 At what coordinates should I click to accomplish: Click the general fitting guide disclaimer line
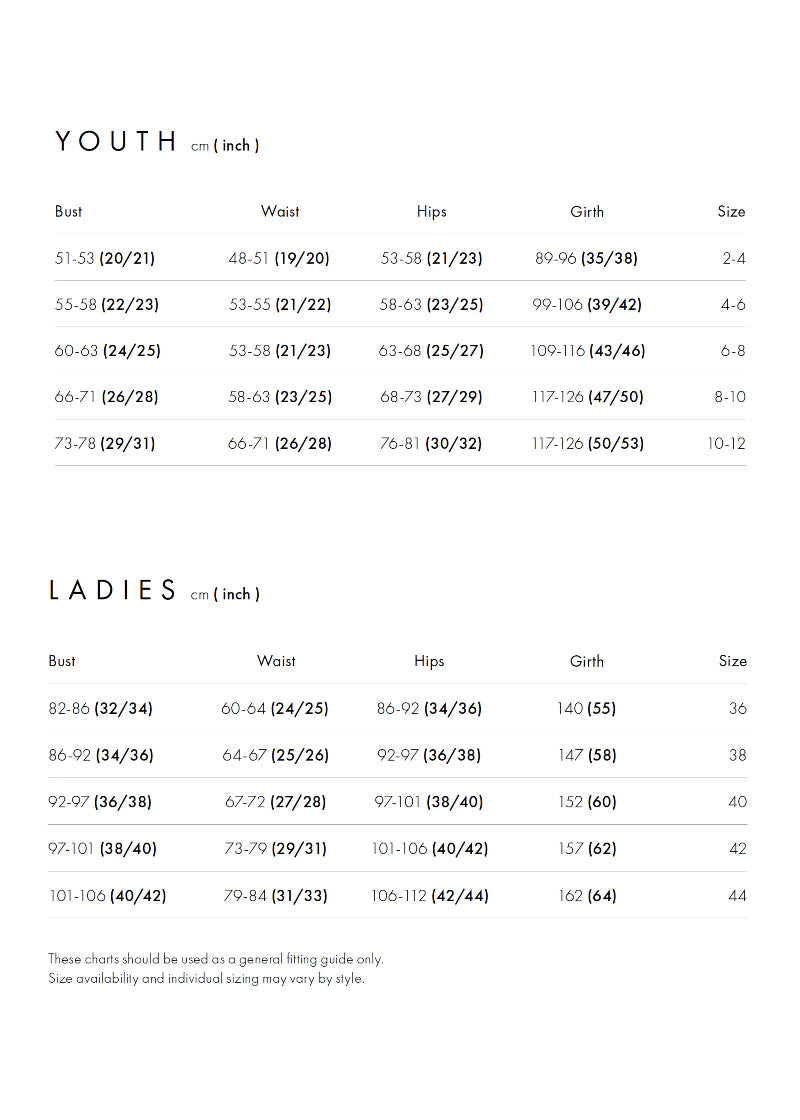[216, 959]
